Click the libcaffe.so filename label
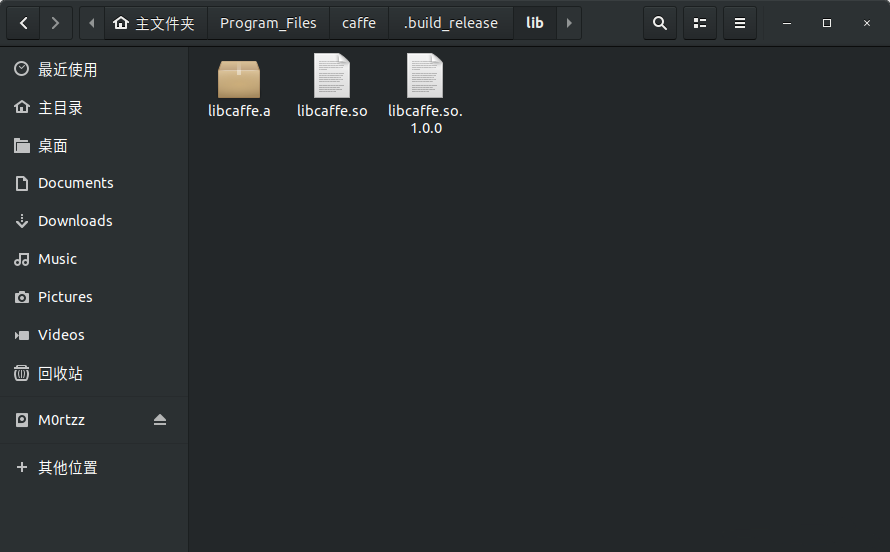 332,111
